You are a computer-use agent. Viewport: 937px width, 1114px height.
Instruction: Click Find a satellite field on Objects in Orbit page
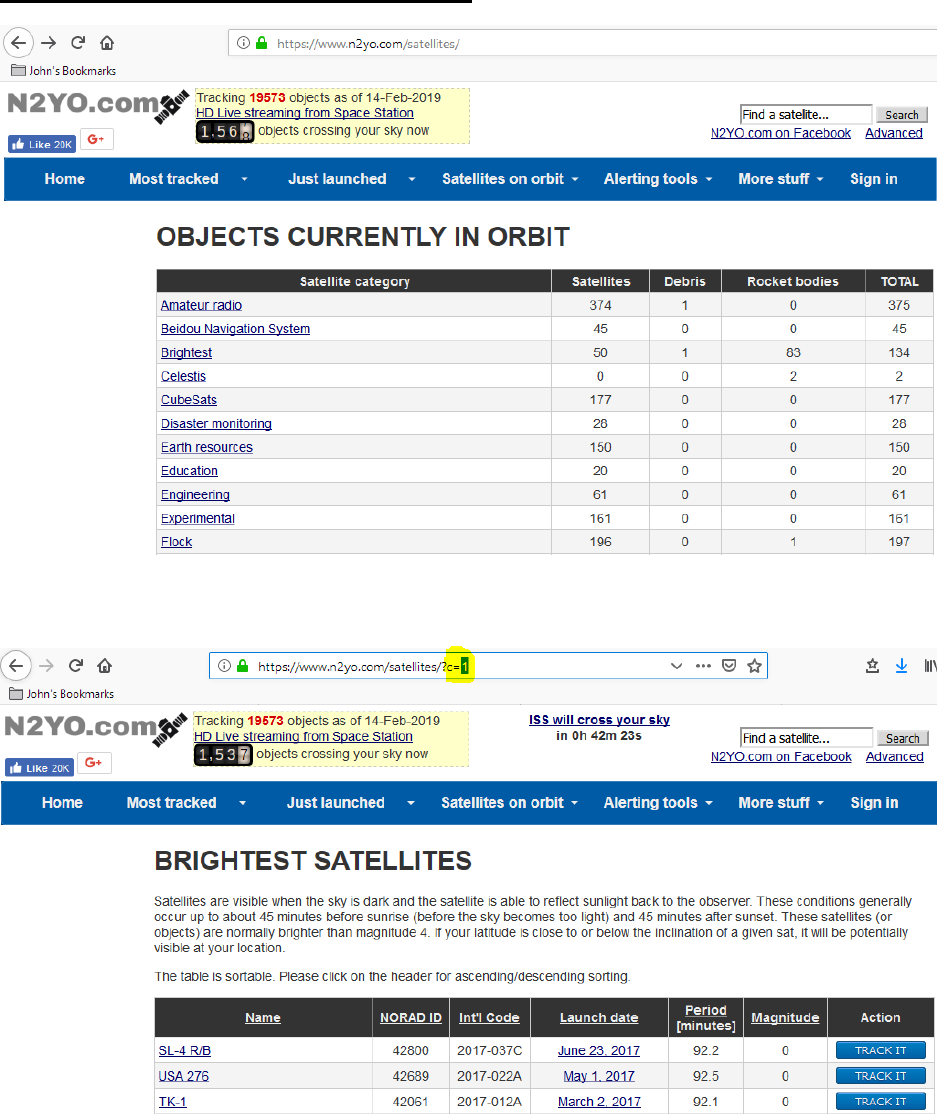[x=806, y=114]
